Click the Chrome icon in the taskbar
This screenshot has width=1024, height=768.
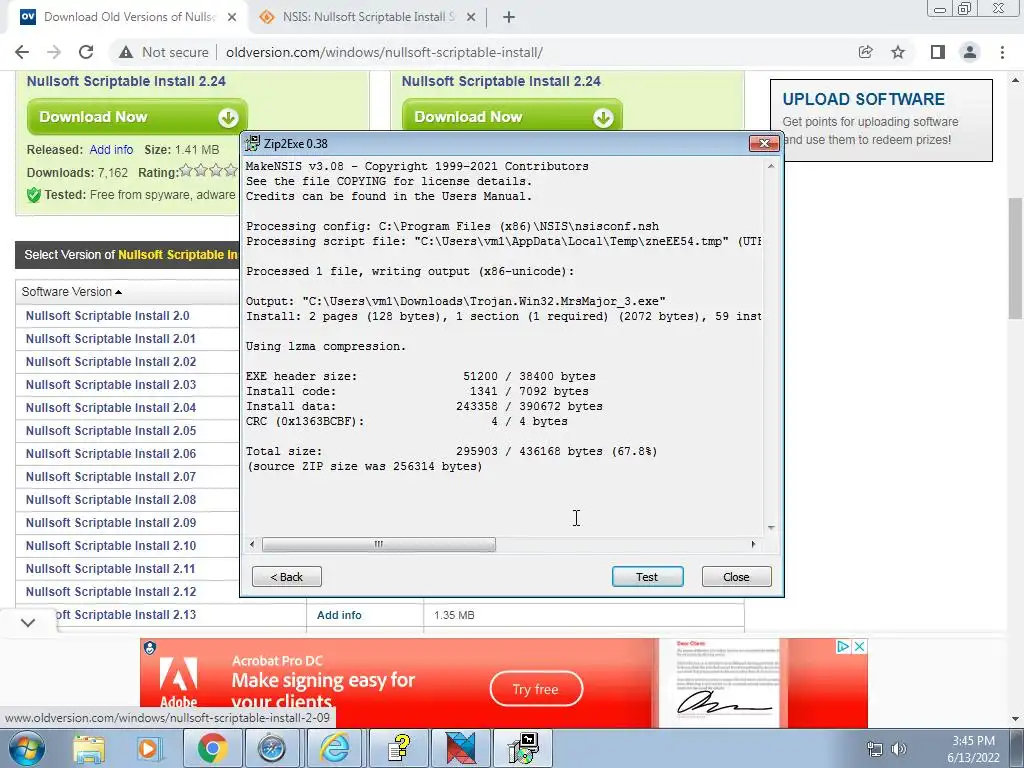click(x=212, y=748)
